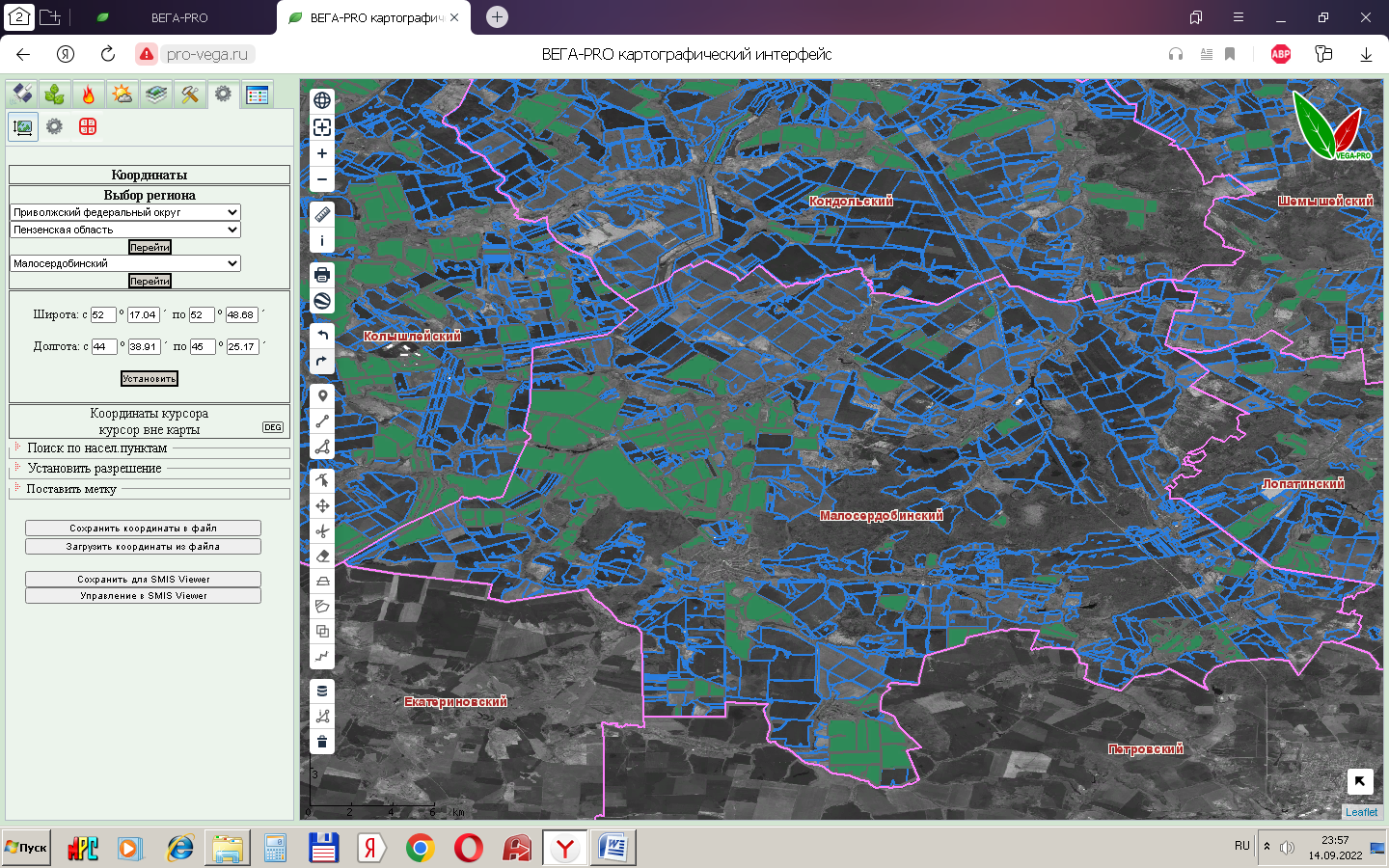1389x868 pixels.
Task: Go forward to next map view
Action: [322, 362]
